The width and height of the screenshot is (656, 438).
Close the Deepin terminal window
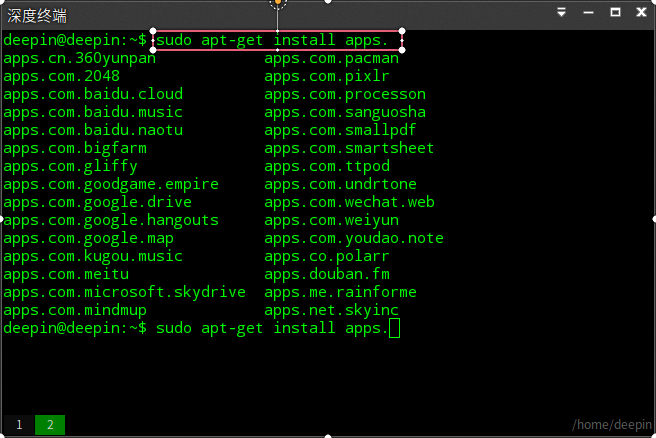pos(641,12)
